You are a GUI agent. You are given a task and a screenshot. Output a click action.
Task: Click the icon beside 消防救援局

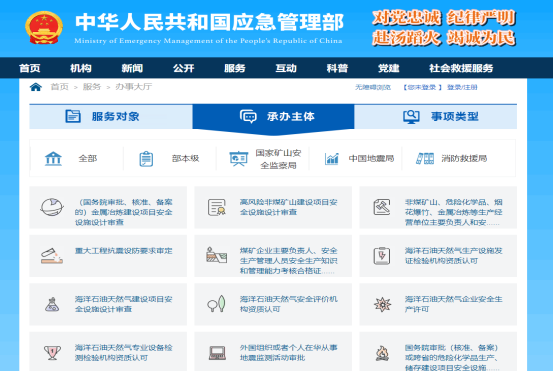point(425,159)
